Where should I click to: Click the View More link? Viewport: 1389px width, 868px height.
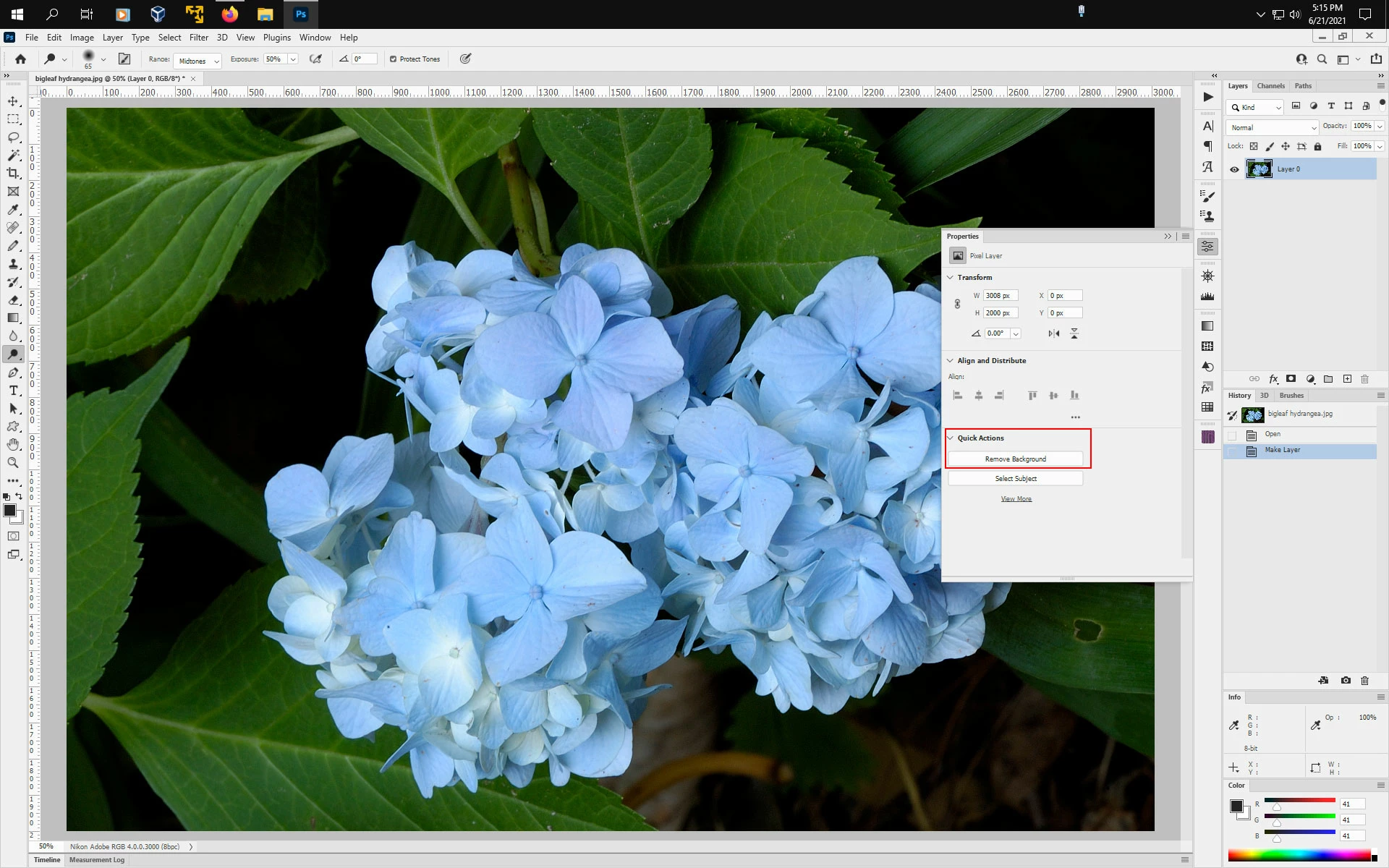click(x=1016, y=499)
